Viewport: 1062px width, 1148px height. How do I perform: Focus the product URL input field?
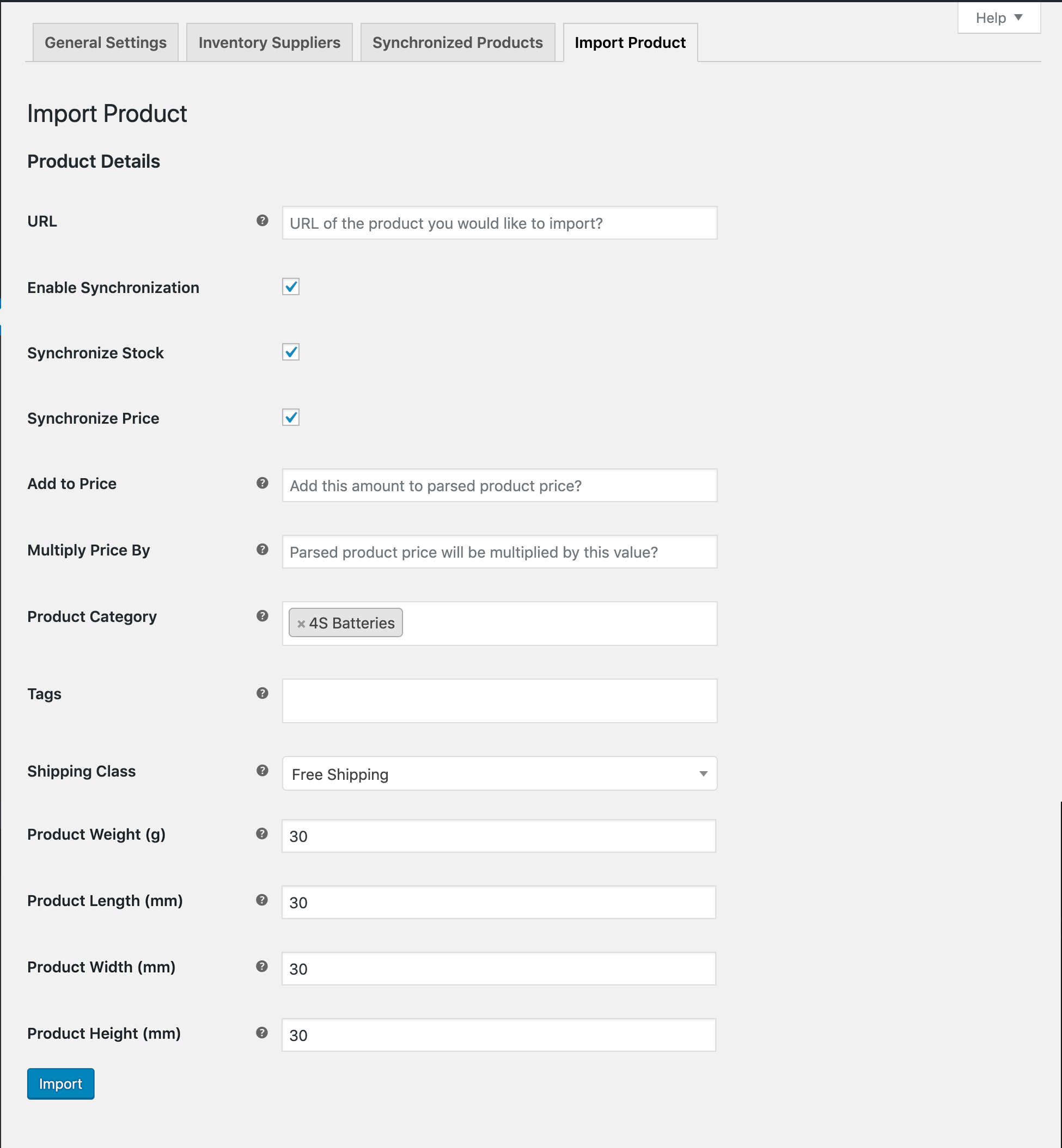click(x=499, y=223)
